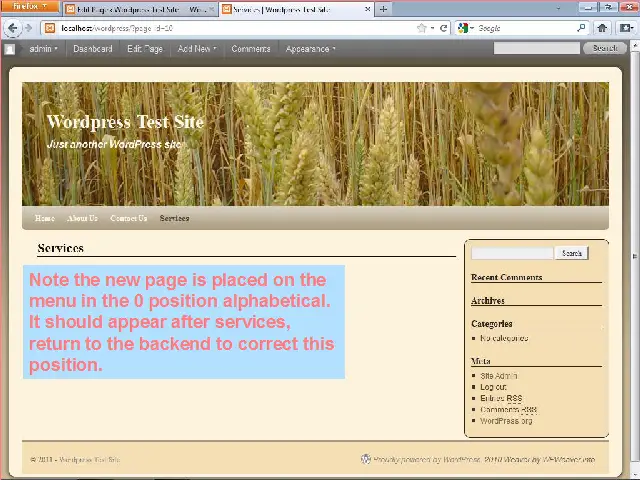Open the list all tabs dropdown
The image size is (640, 480).
coord(558,9)
